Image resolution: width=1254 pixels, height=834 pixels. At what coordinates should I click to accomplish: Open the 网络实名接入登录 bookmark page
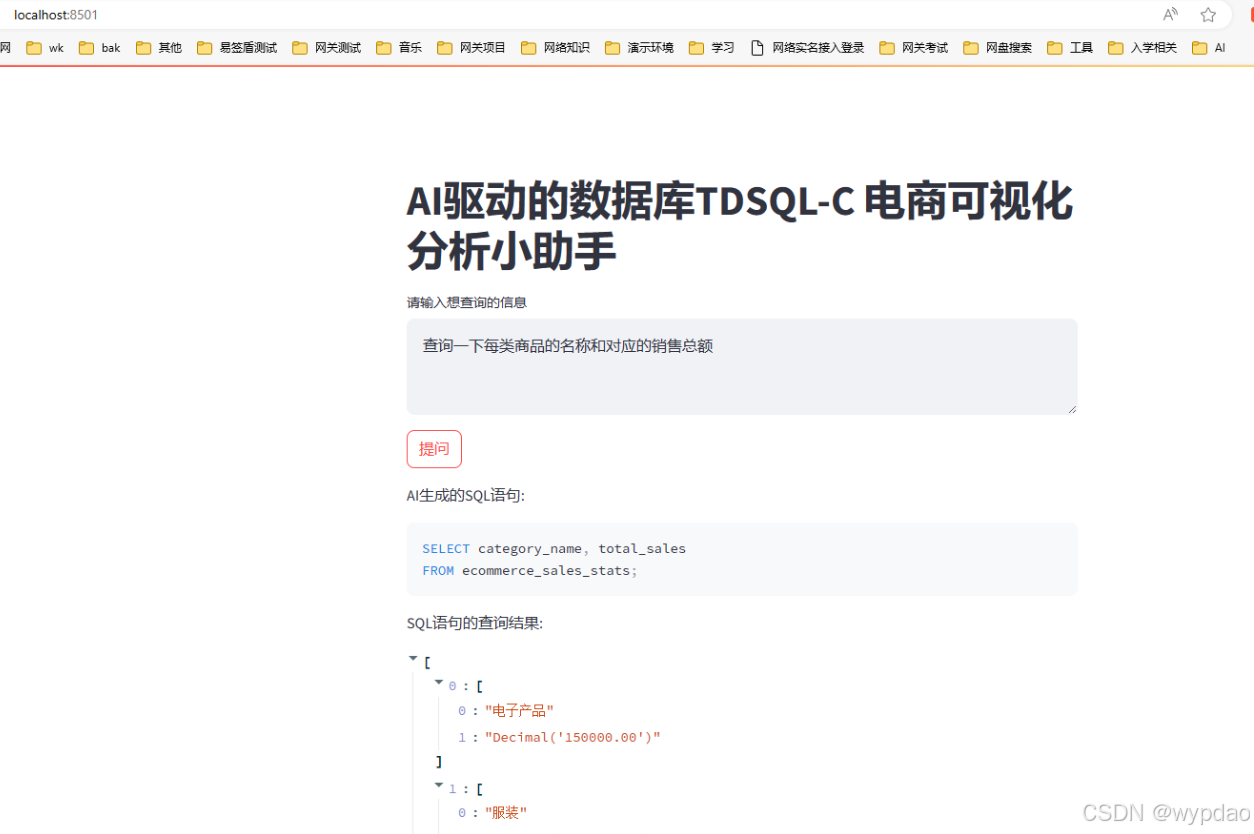807,47
